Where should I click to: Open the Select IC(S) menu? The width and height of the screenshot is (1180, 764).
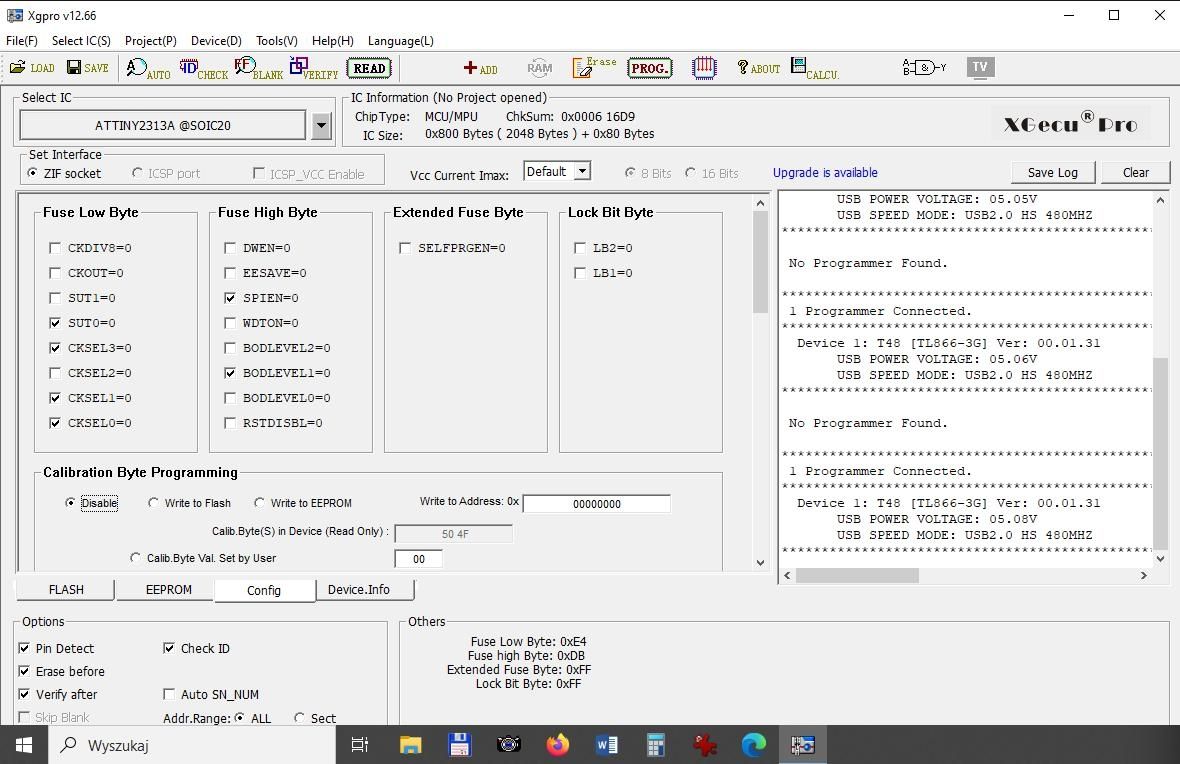coord(81,41)
